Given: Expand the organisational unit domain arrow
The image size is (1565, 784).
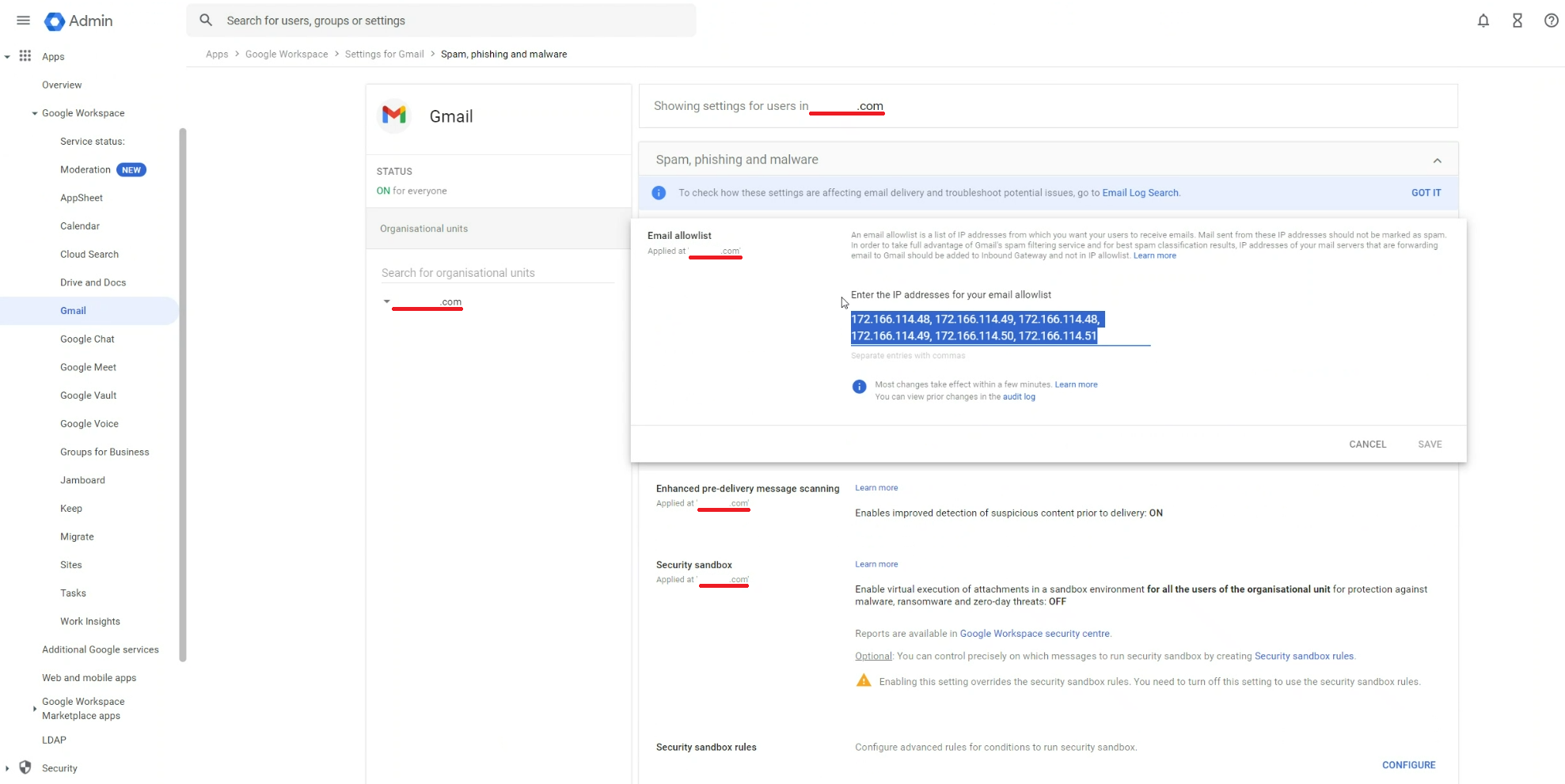Looking at the screenshot, I should (387, 301).
